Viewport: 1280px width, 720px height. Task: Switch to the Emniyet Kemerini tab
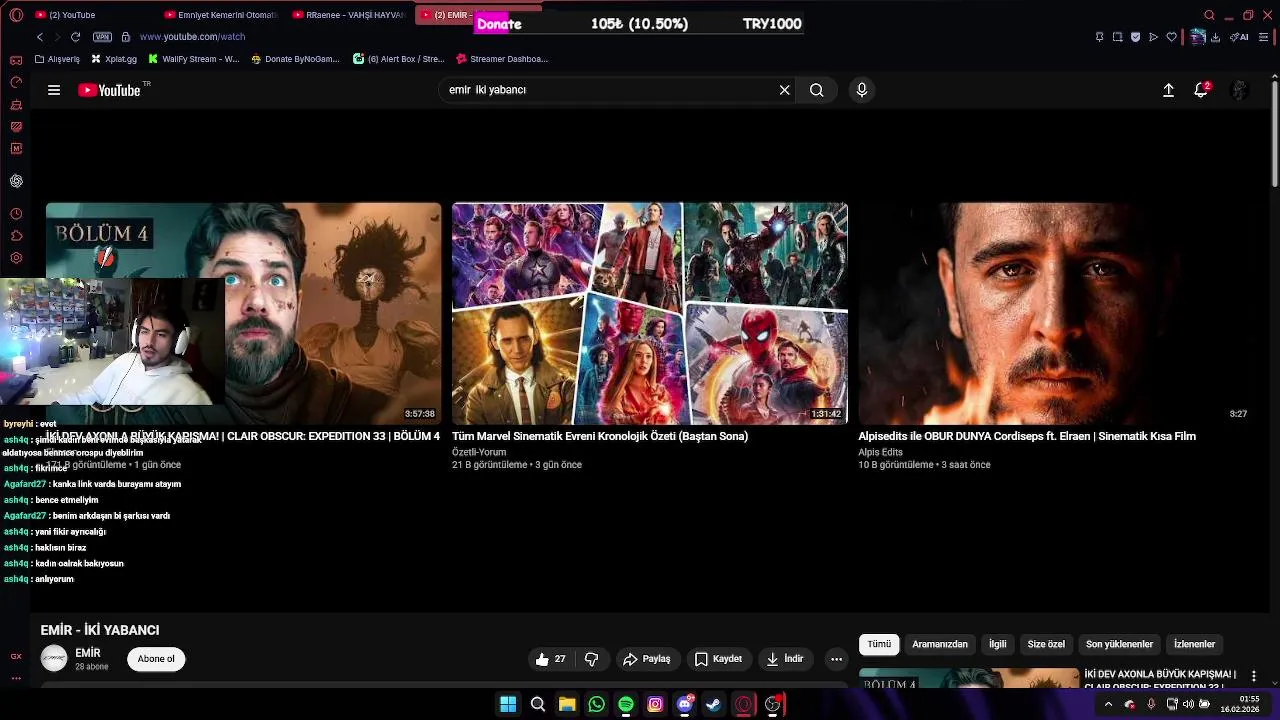coord(220,15)
